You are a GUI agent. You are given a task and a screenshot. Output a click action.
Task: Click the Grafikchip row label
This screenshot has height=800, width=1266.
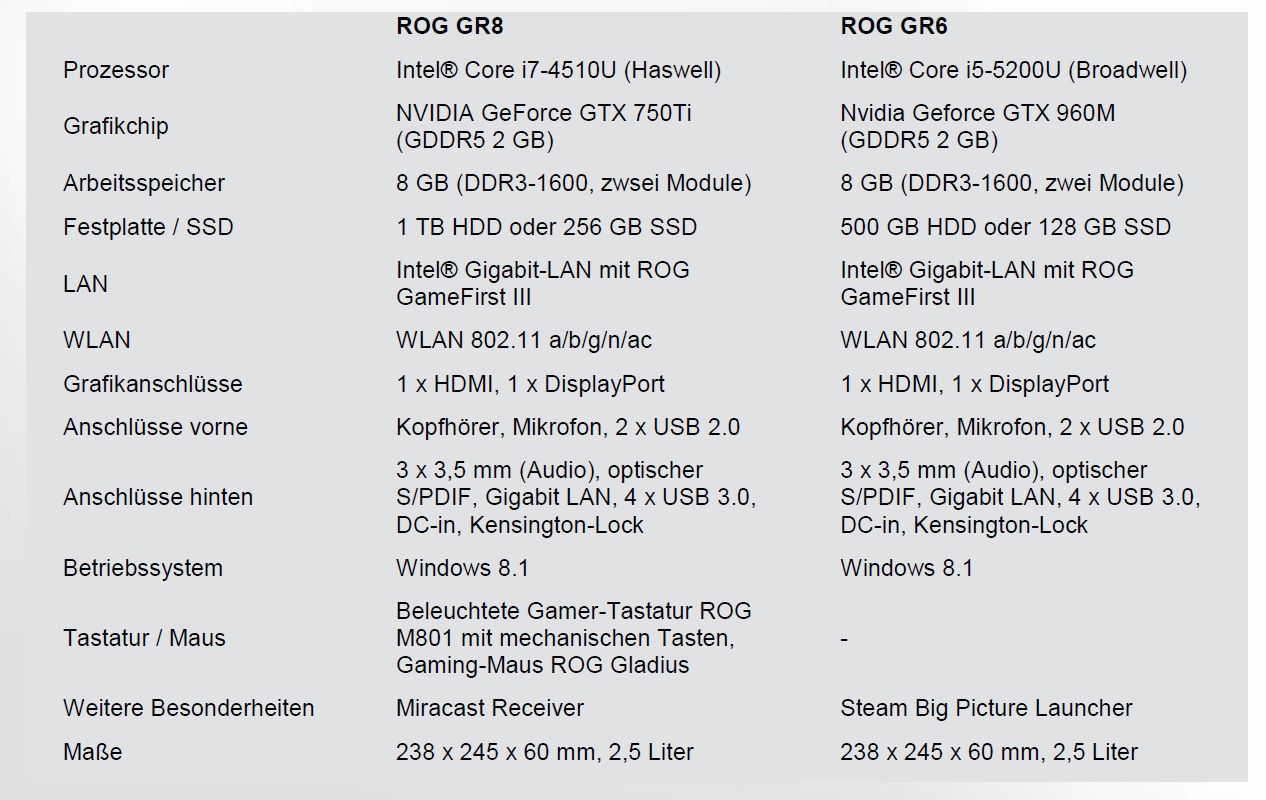[115, 126]
